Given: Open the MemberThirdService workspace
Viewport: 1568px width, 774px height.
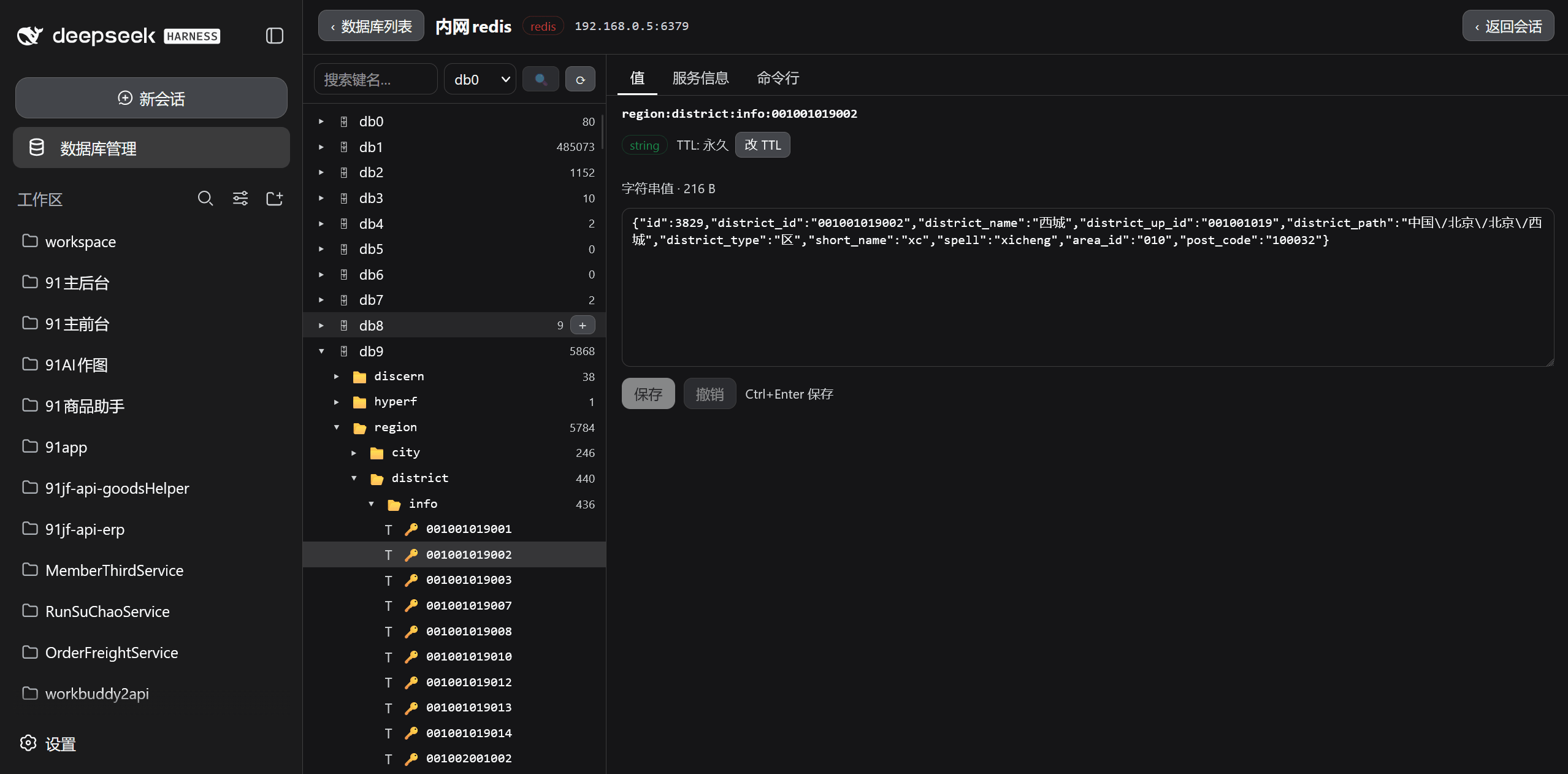Looking at the screenshot, I should pos(151,570).
